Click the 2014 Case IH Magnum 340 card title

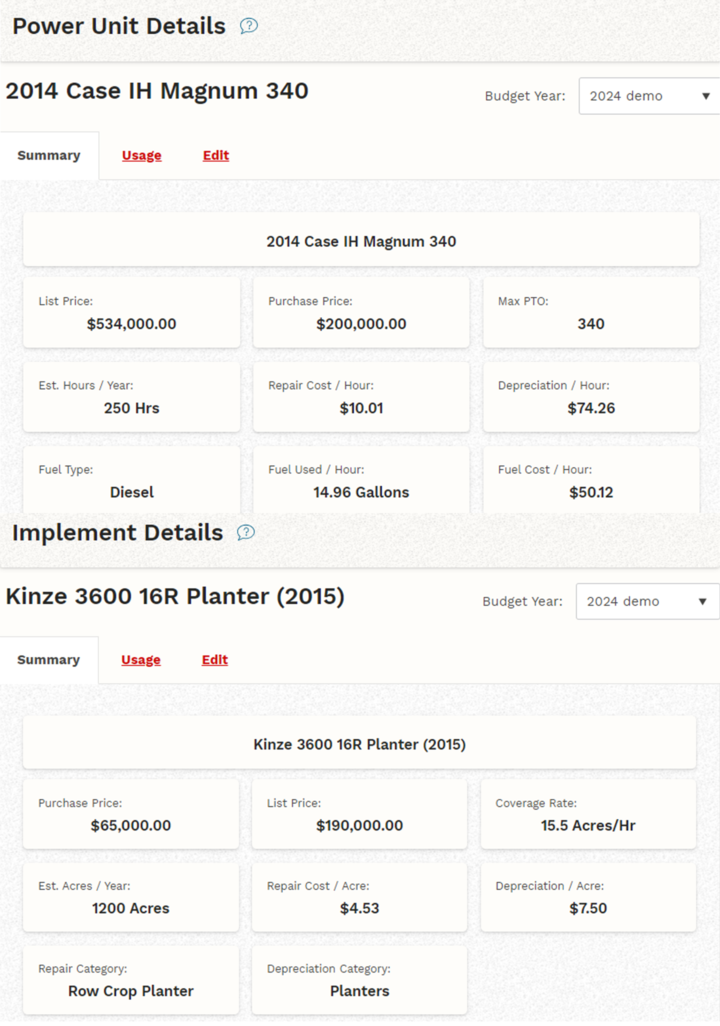361,241
